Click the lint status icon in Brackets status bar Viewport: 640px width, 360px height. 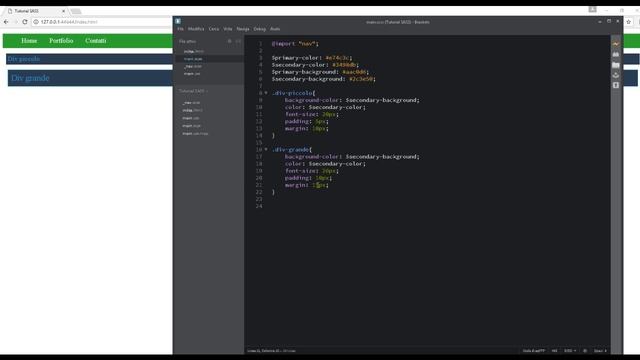click(585, 351)
